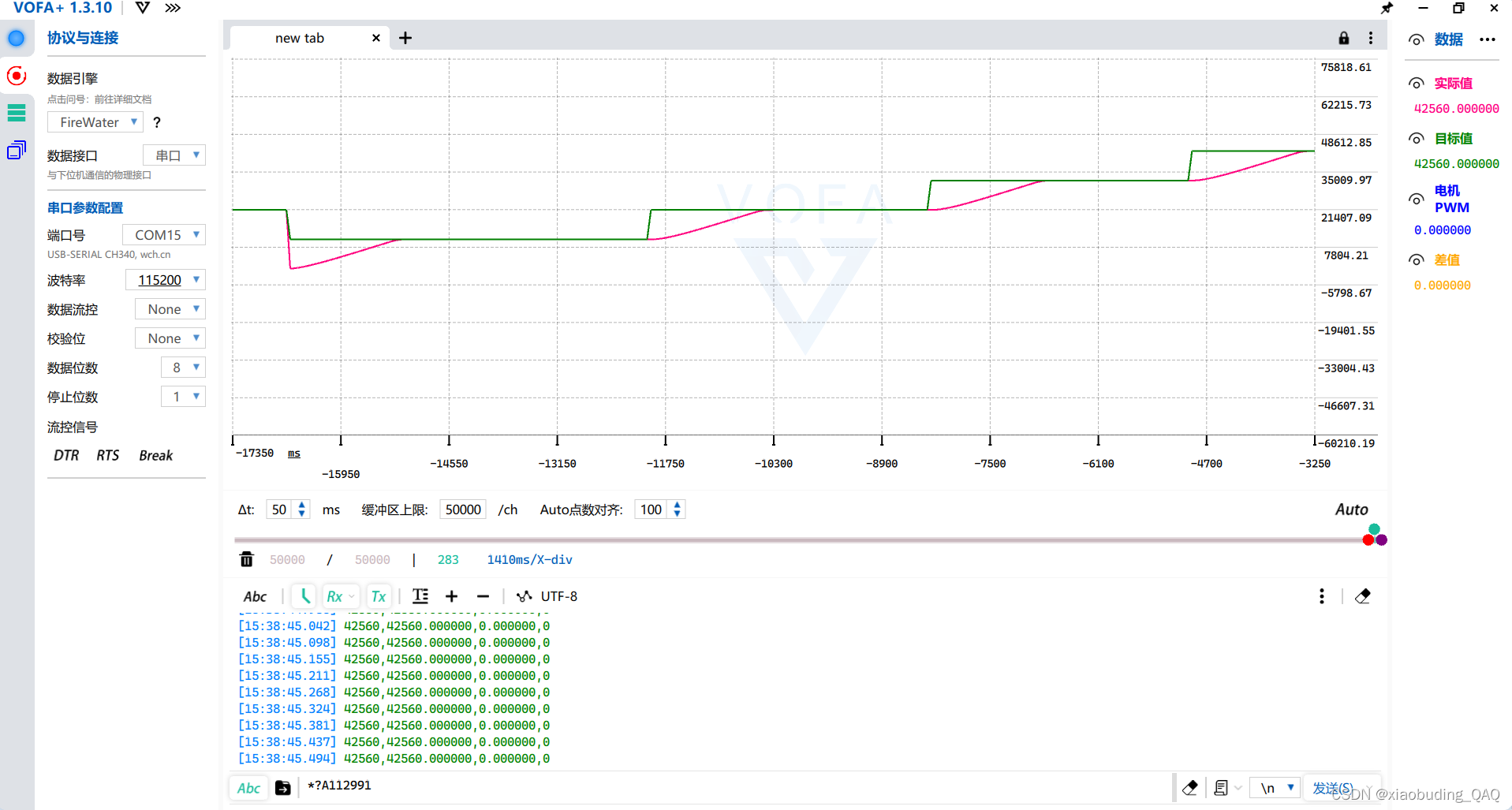Click the send-file arrow icon in send bar

click(283, 788)
